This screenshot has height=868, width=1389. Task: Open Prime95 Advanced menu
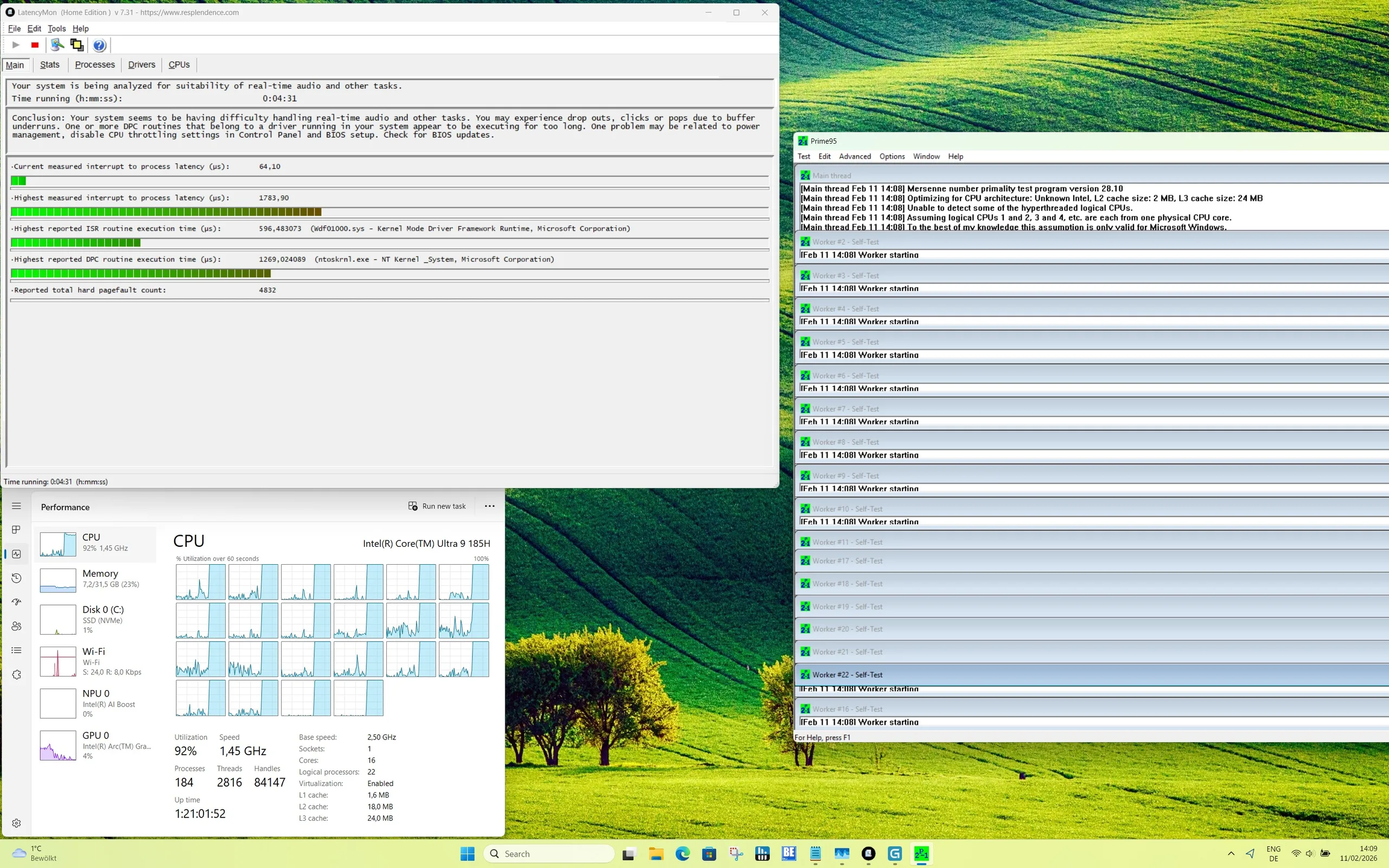pos(854,156)
